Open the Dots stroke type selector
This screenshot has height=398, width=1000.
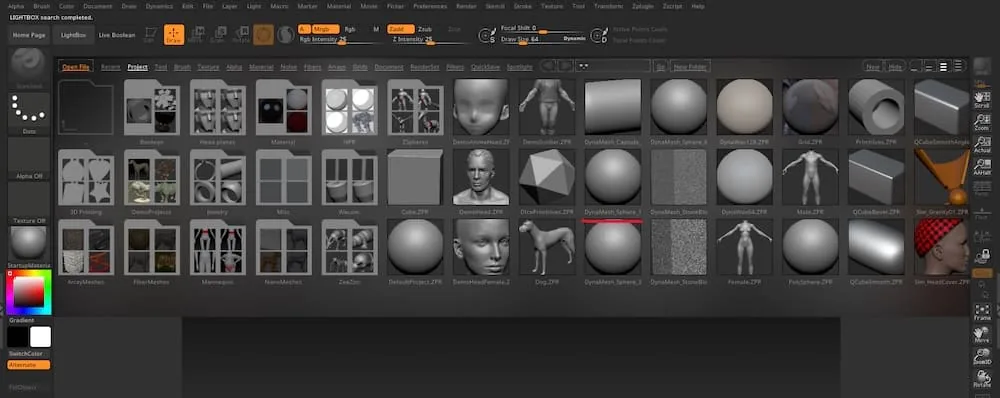(x=29, y=114)
